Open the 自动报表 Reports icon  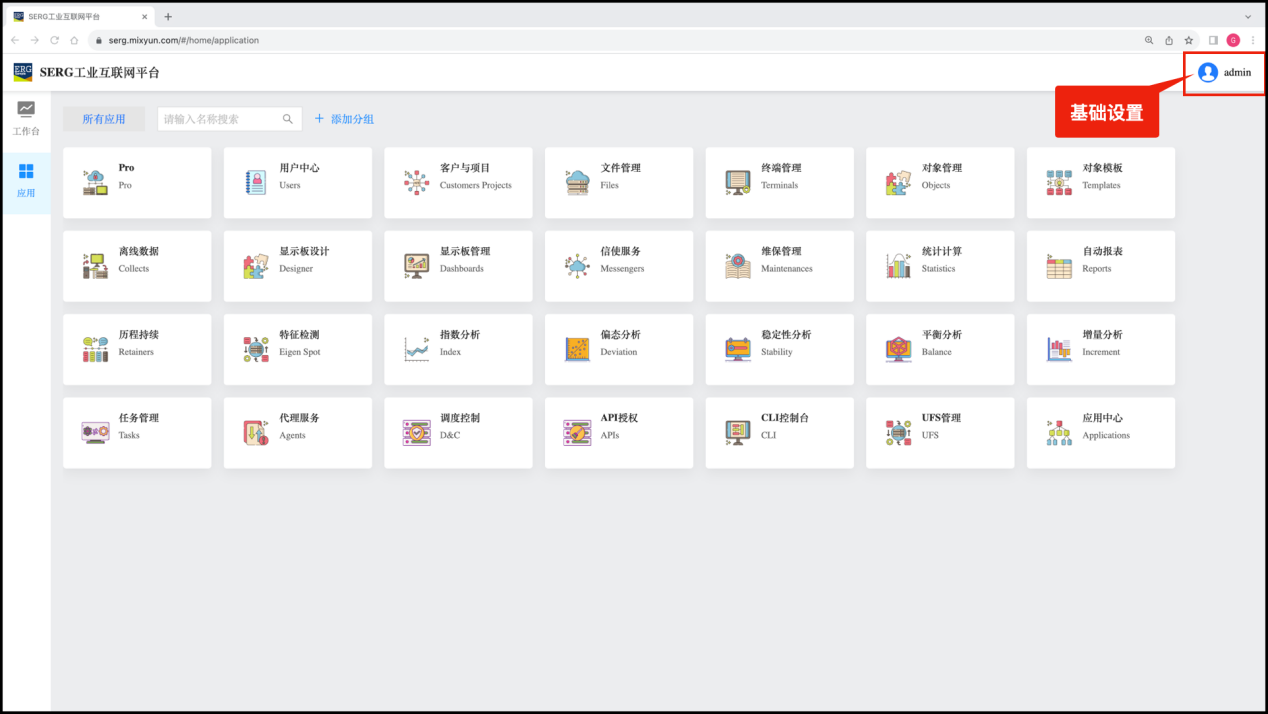tap(1059, 266)
